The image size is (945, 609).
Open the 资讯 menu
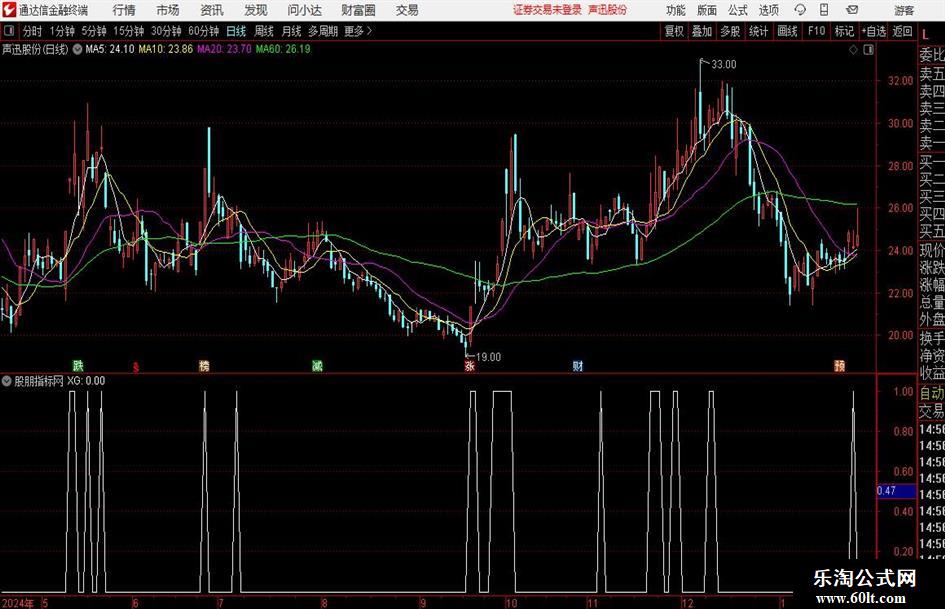tap(212, 10)
